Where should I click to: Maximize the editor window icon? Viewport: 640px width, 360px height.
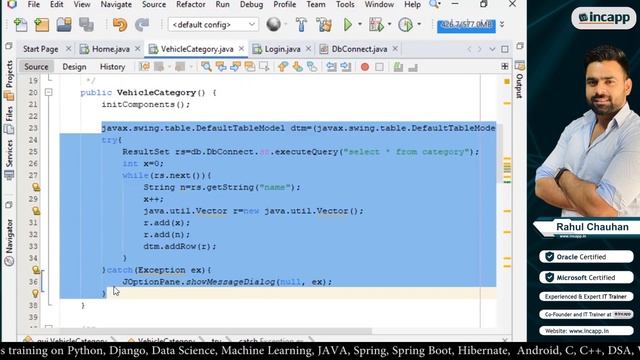click(505, 49)
